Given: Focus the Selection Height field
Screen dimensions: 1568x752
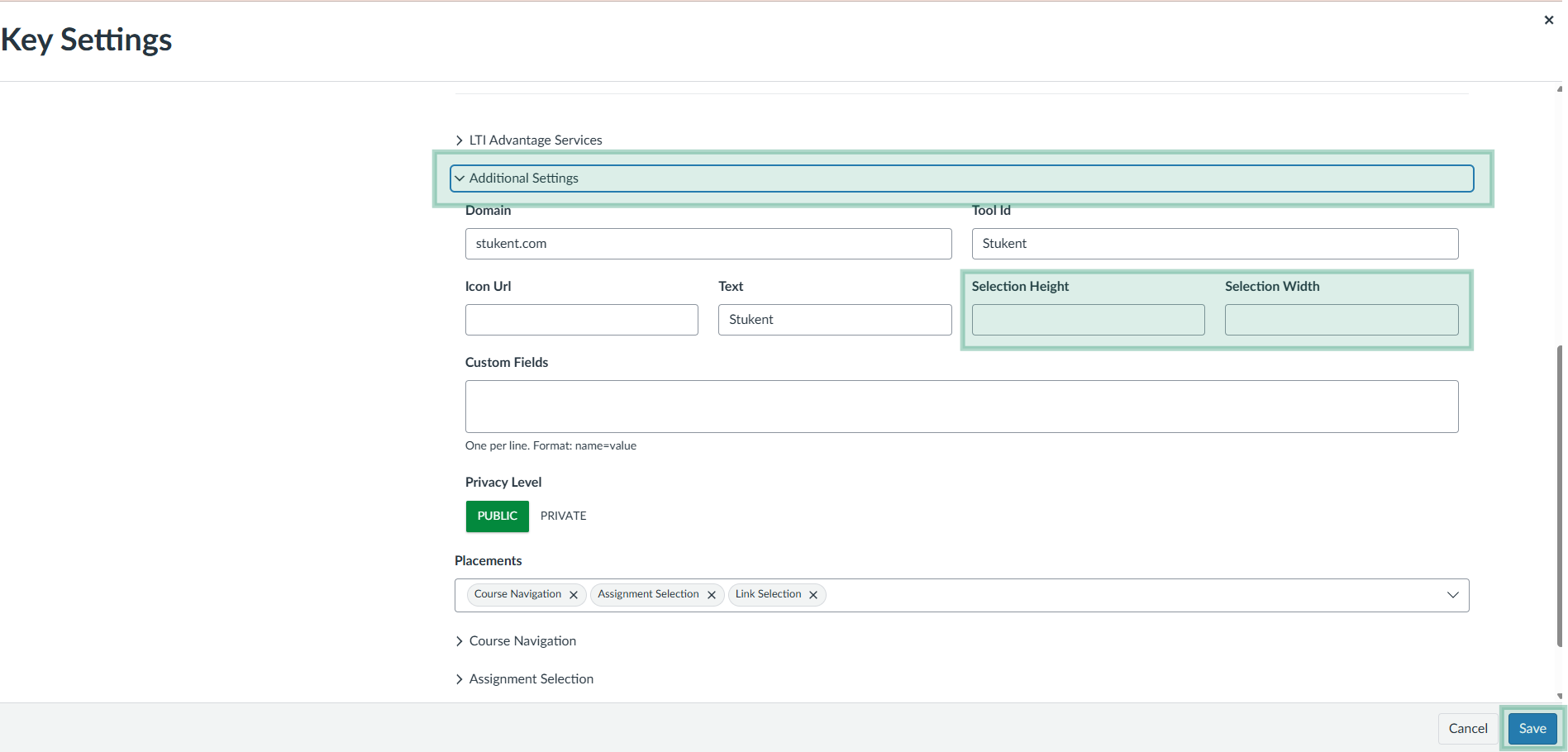Looking at the screenshot, I should [x=1088, y=320].
